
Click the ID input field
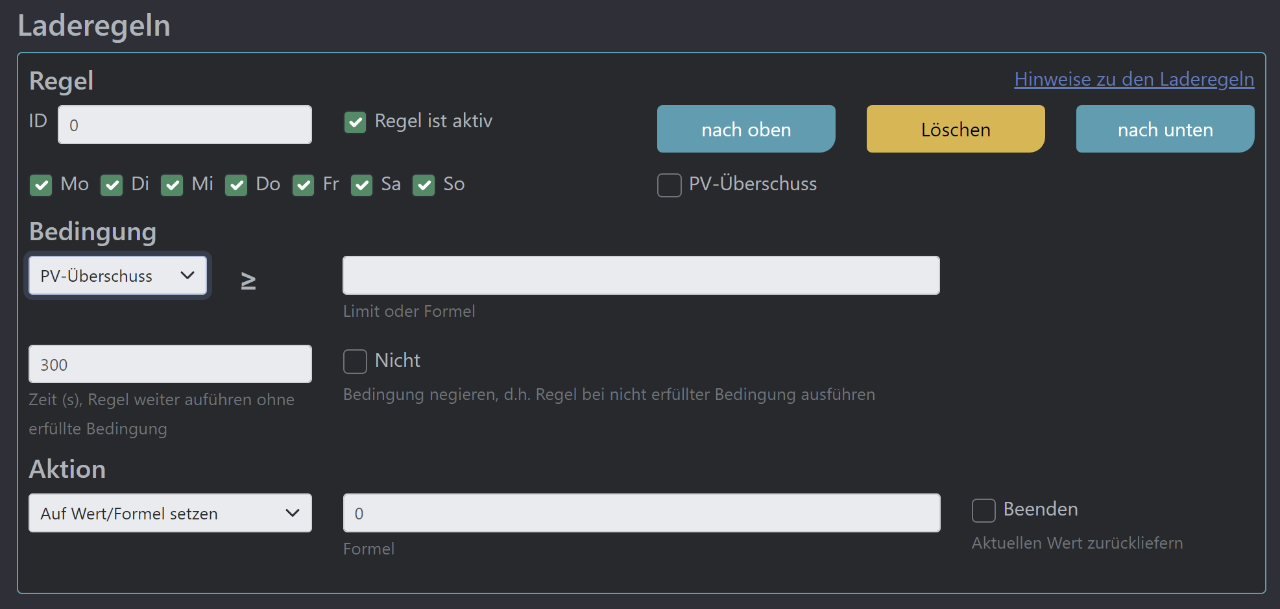click(185, 124)
